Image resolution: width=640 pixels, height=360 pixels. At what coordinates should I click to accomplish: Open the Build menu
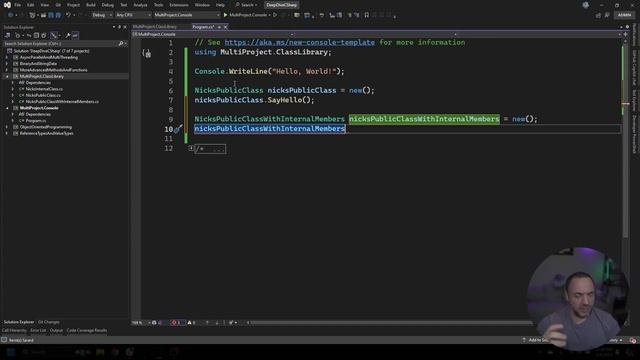[x=91, y=5]
